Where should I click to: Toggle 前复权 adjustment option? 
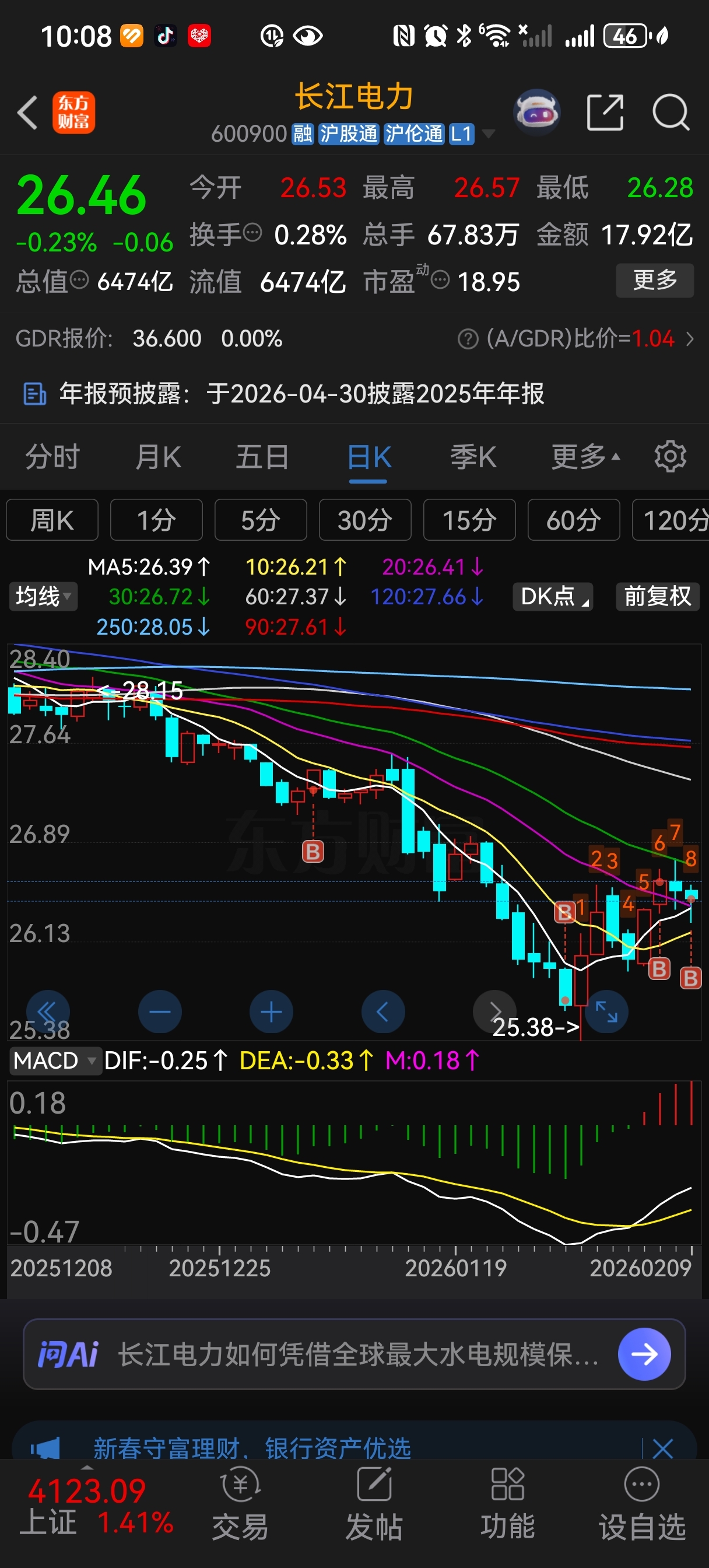[658, 597]
